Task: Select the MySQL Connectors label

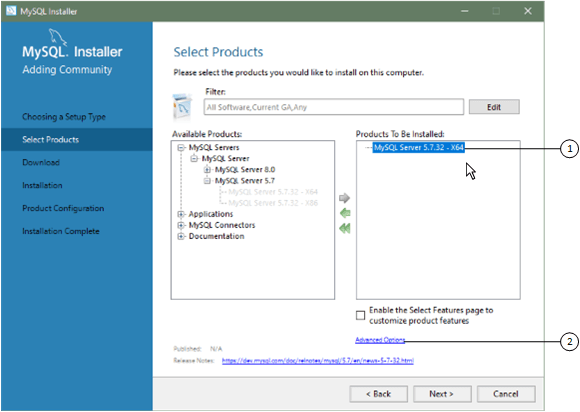Action: click(222, 225)
